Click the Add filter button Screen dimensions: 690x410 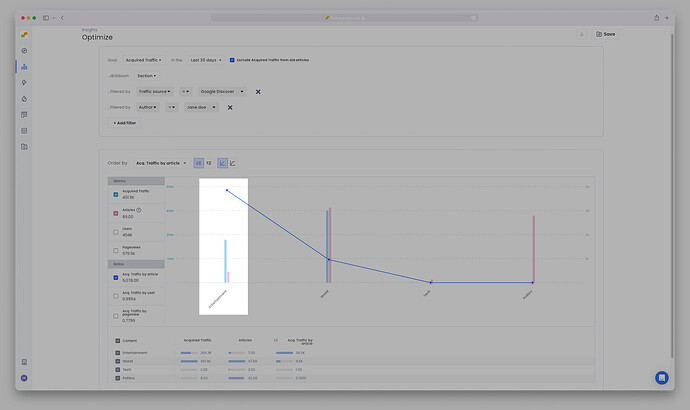click(x=125, y=123)
